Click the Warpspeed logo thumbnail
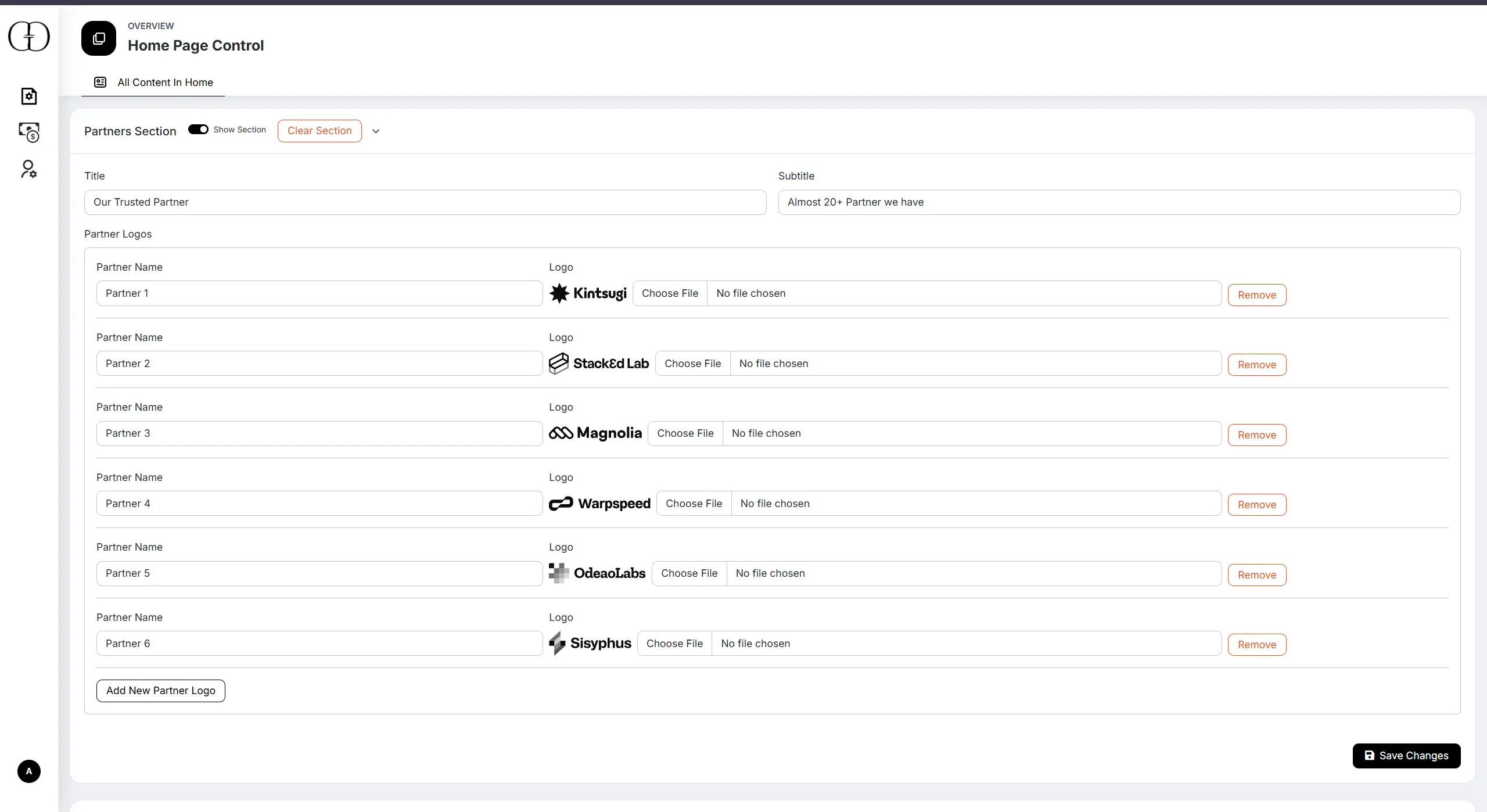 [x=599, y=504]
